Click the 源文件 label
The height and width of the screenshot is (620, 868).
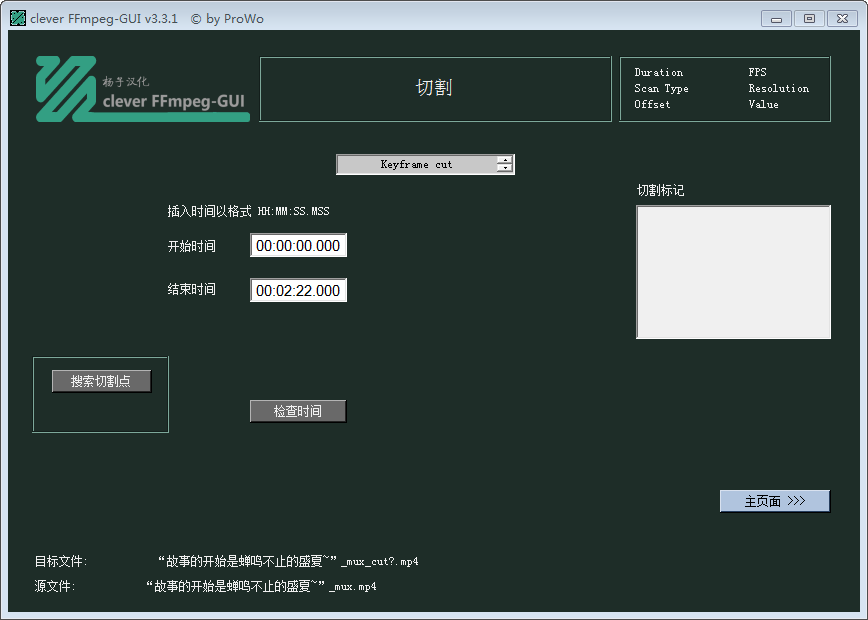(x=55, y=586)
